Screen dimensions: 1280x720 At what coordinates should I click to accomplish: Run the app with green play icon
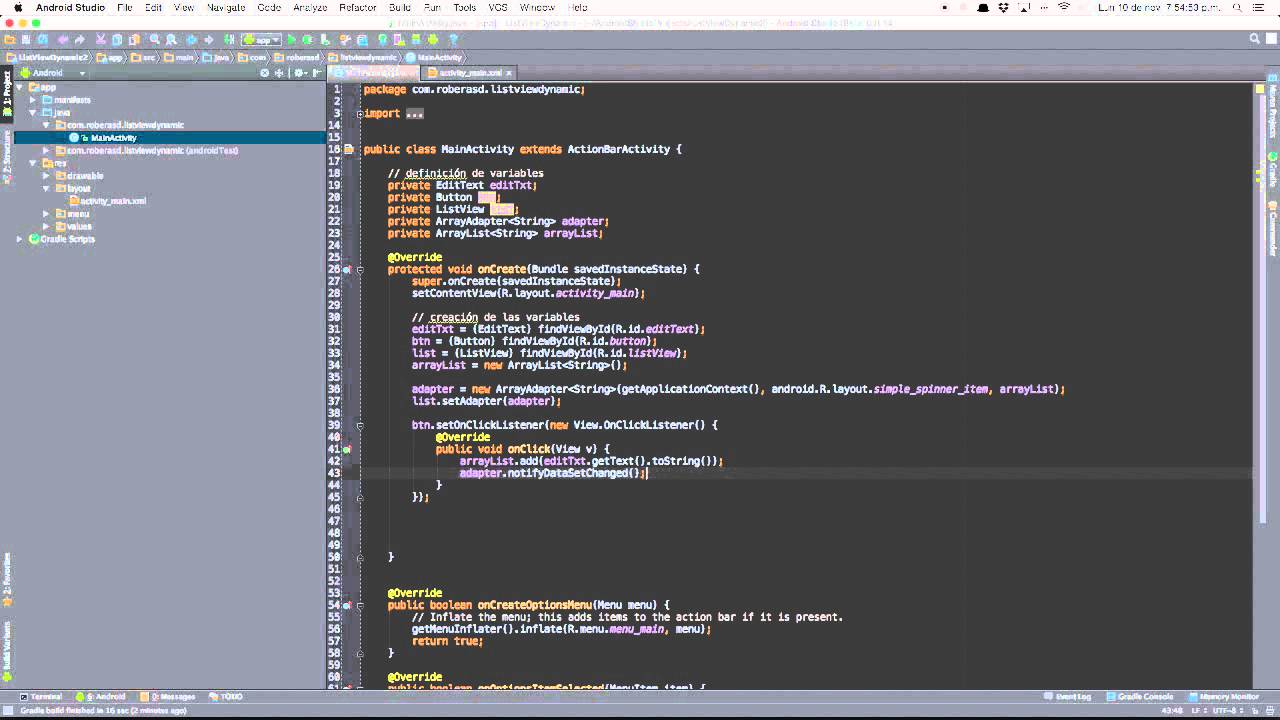(x=291, y=40)
